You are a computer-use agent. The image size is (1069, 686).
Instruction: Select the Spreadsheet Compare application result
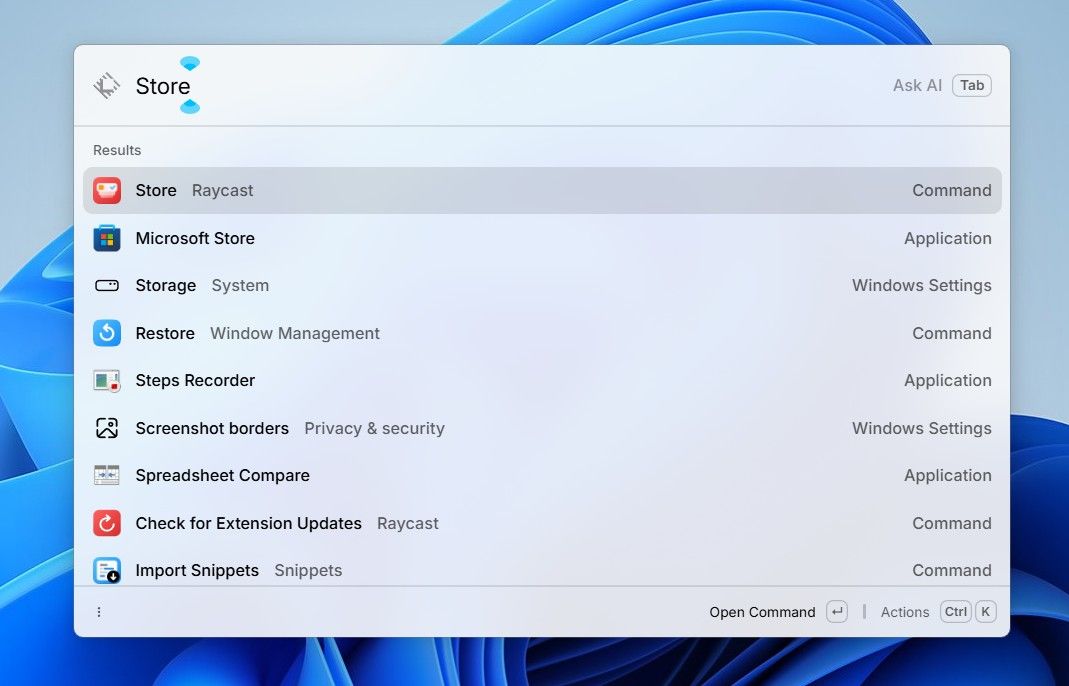(540, 475)
